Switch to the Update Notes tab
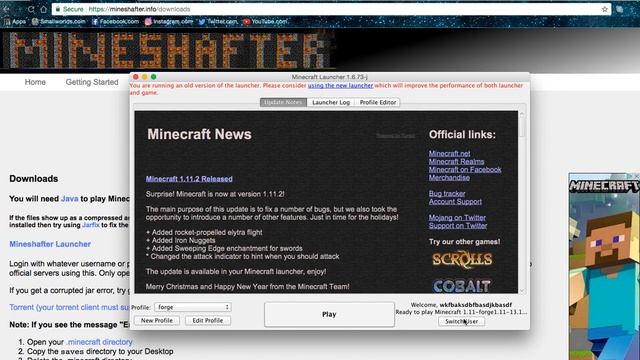Image resolution: width=640 pixels, height=360 pixels. [x=283, y=102]
